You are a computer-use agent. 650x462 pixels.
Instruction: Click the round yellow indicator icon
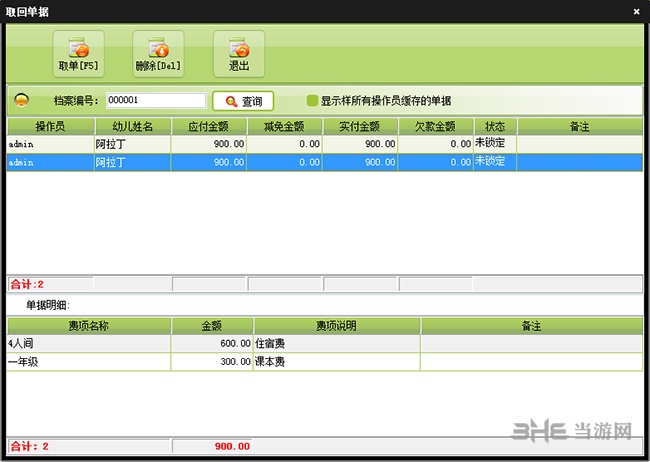coord(22,100)
